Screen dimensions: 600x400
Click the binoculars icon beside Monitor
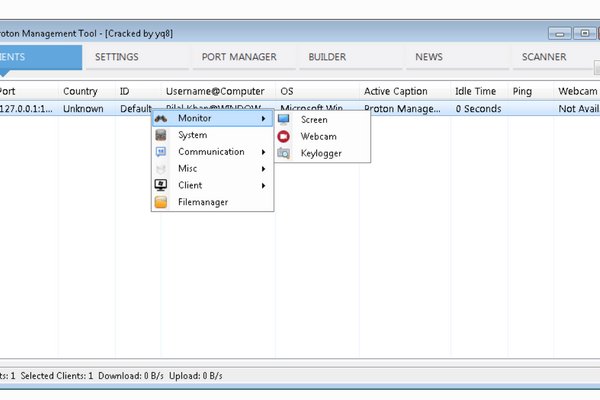pos(161,119)
